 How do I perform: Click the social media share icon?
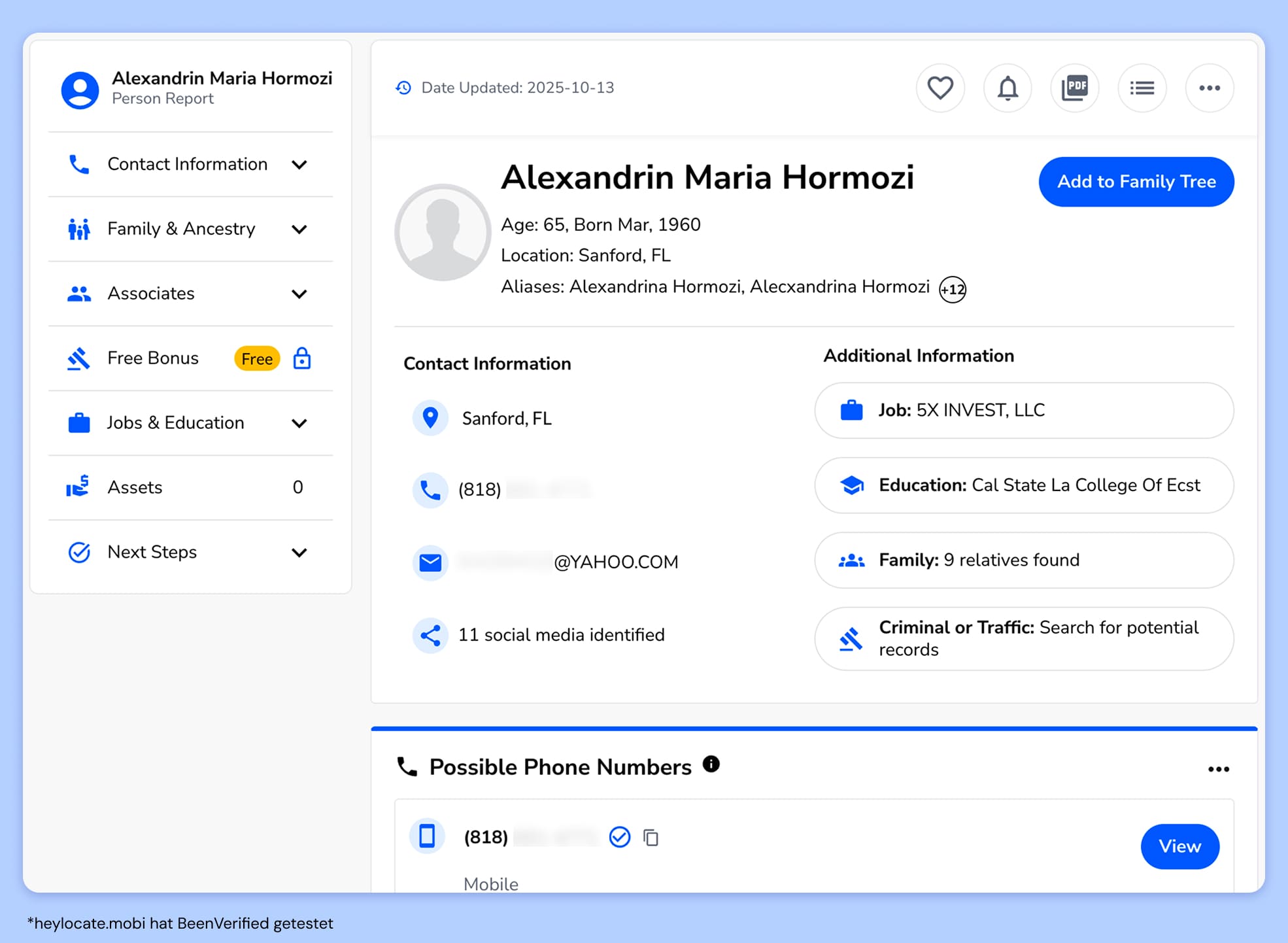click(x=430, y=635)
